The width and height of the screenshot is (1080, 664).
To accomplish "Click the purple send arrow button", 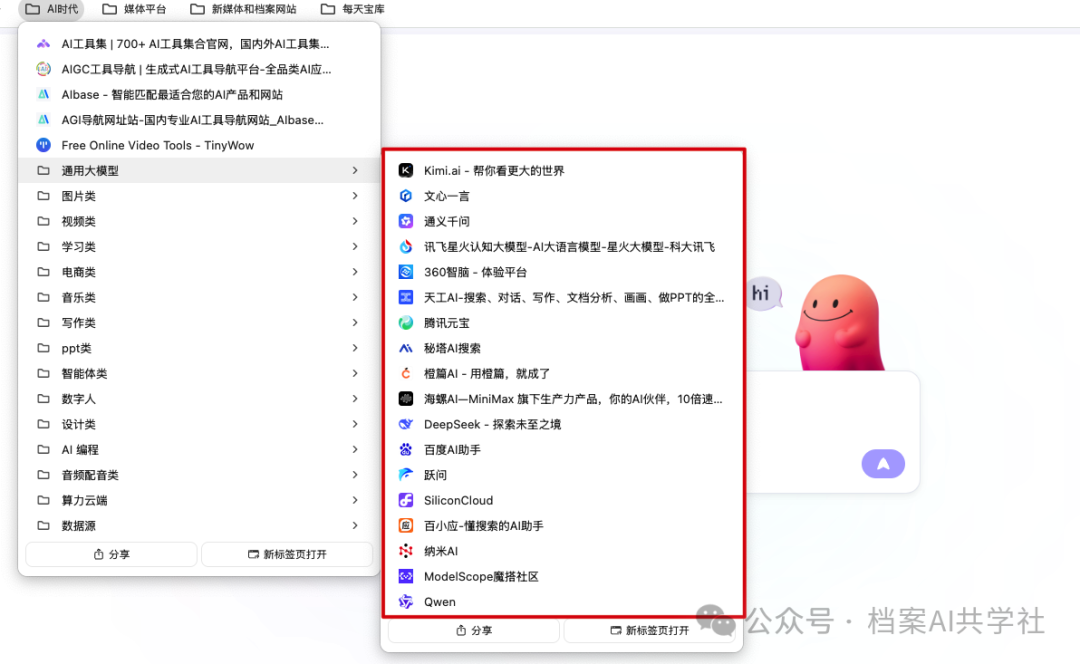I will pos(883,464).
